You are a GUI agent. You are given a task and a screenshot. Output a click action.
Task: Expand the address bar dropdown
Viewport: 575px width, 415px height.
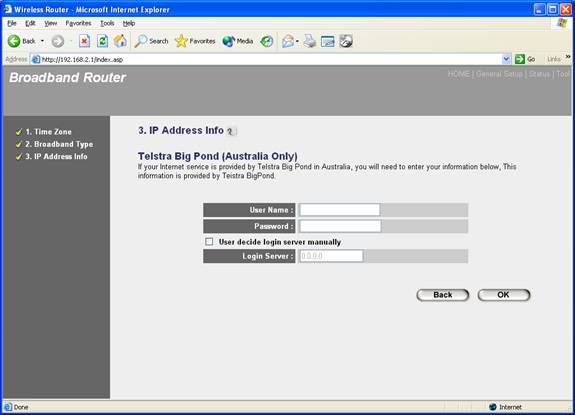pyautogui.click(x=506, y=59)
